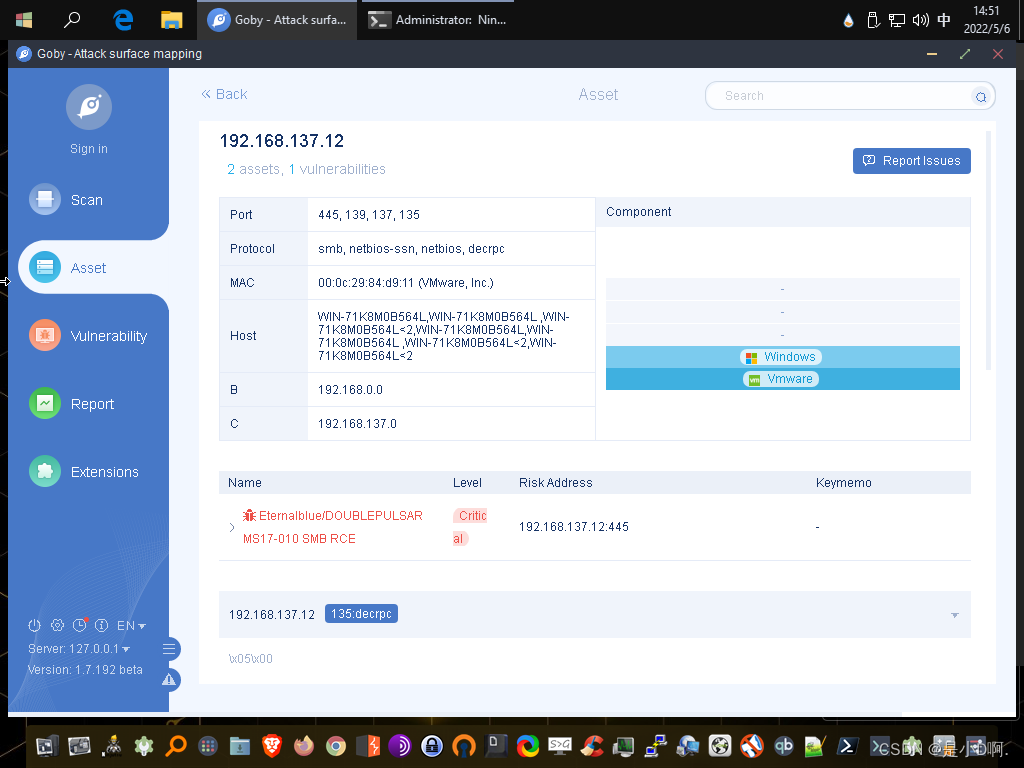Click the C segment value 192.168.137.0
This screenshot has height=768, width=1024.
tap(357, 424)
